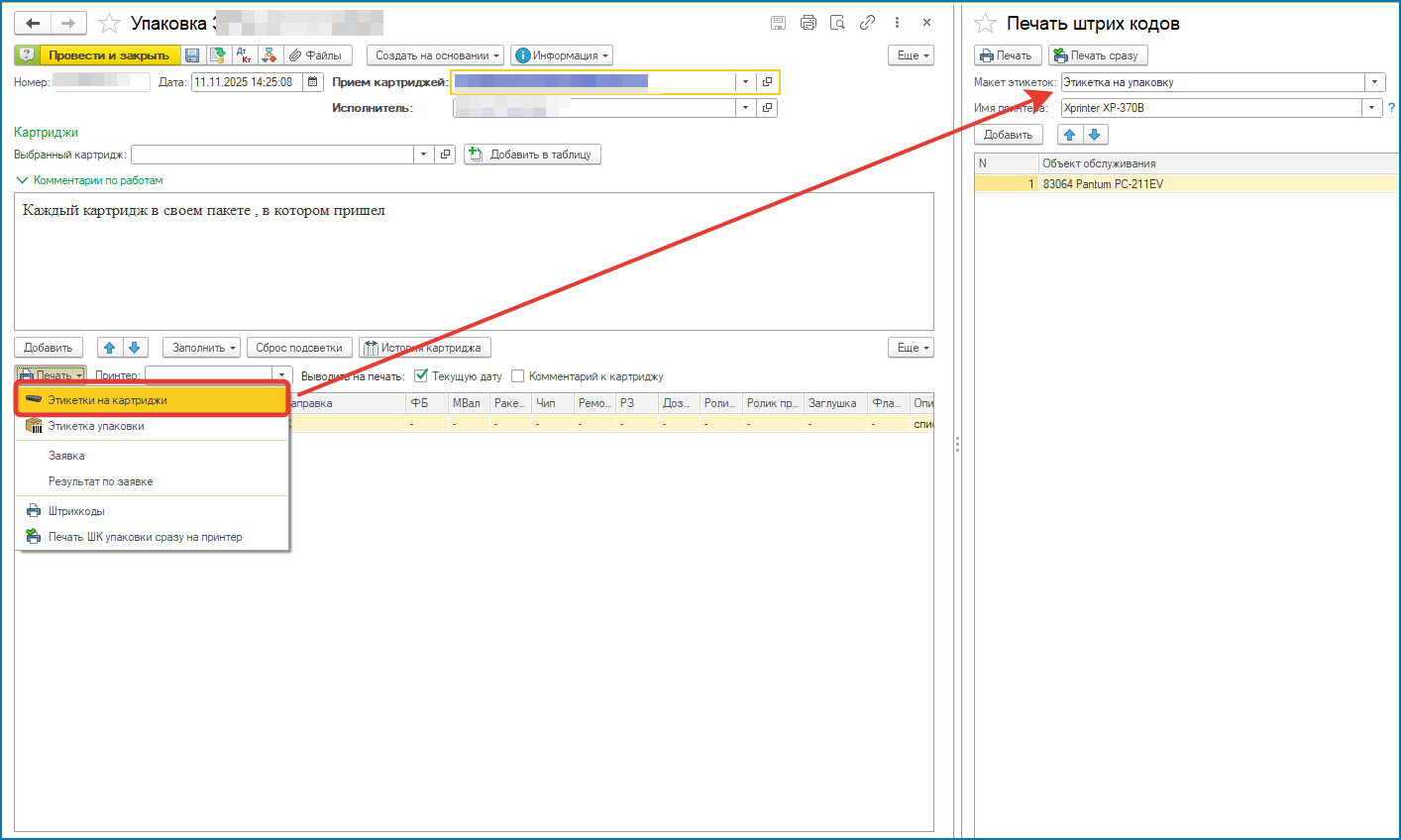The height and width of the screenshot is (840, 1401).
Task: Click the save document diskette icon
Action: click(x=192, y=55)
